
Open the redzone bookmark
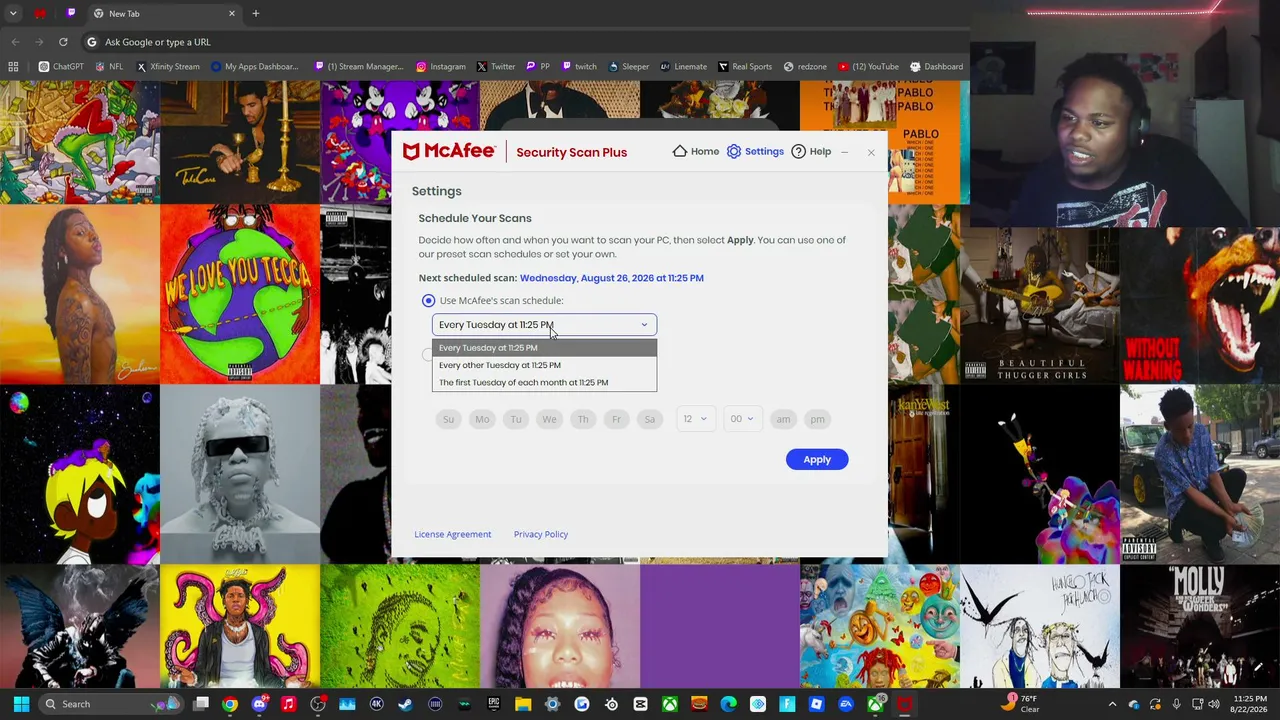click(805, 67)
